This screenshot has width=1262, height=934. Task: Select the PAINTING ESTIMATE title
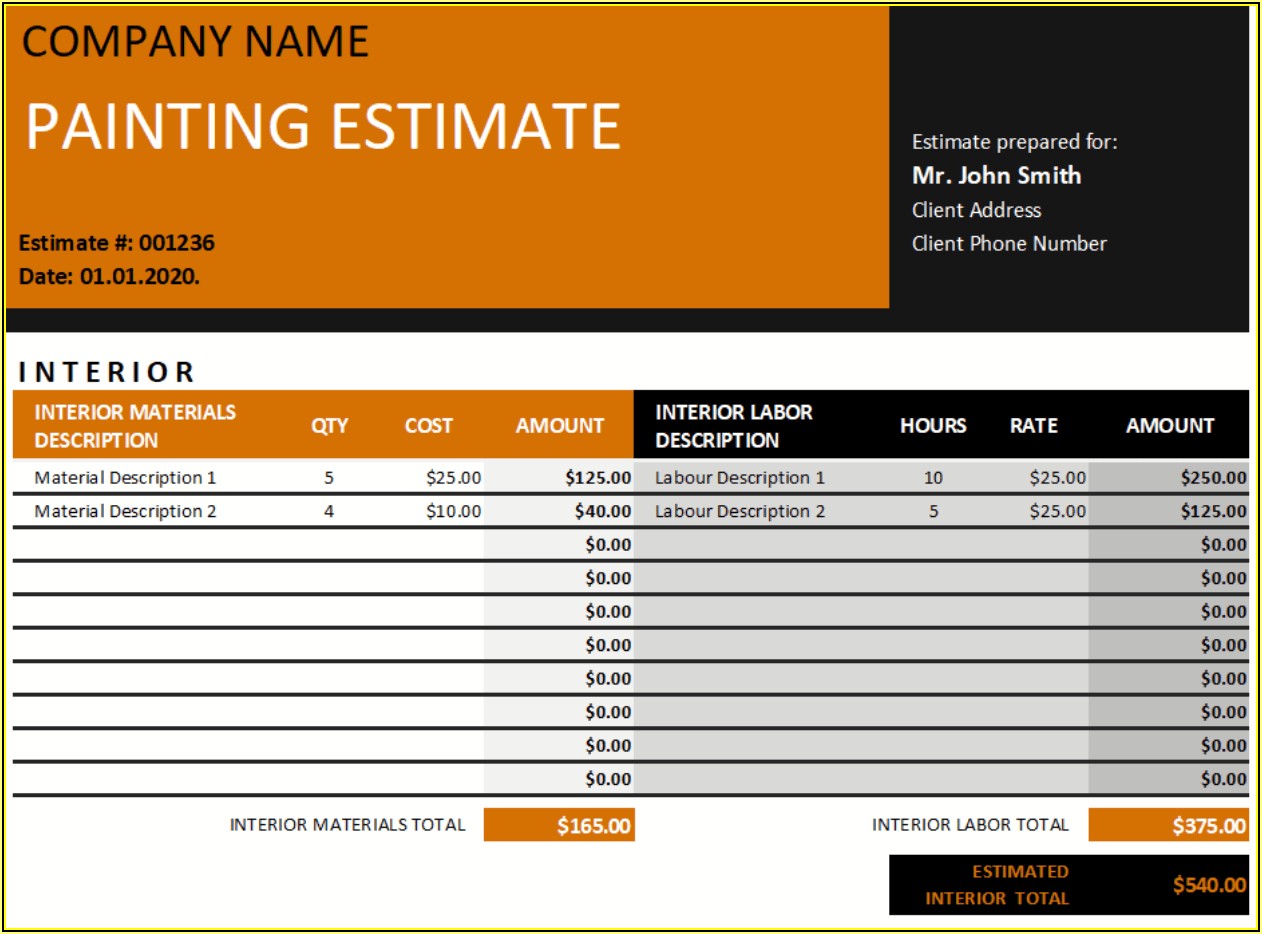(323, 127)
